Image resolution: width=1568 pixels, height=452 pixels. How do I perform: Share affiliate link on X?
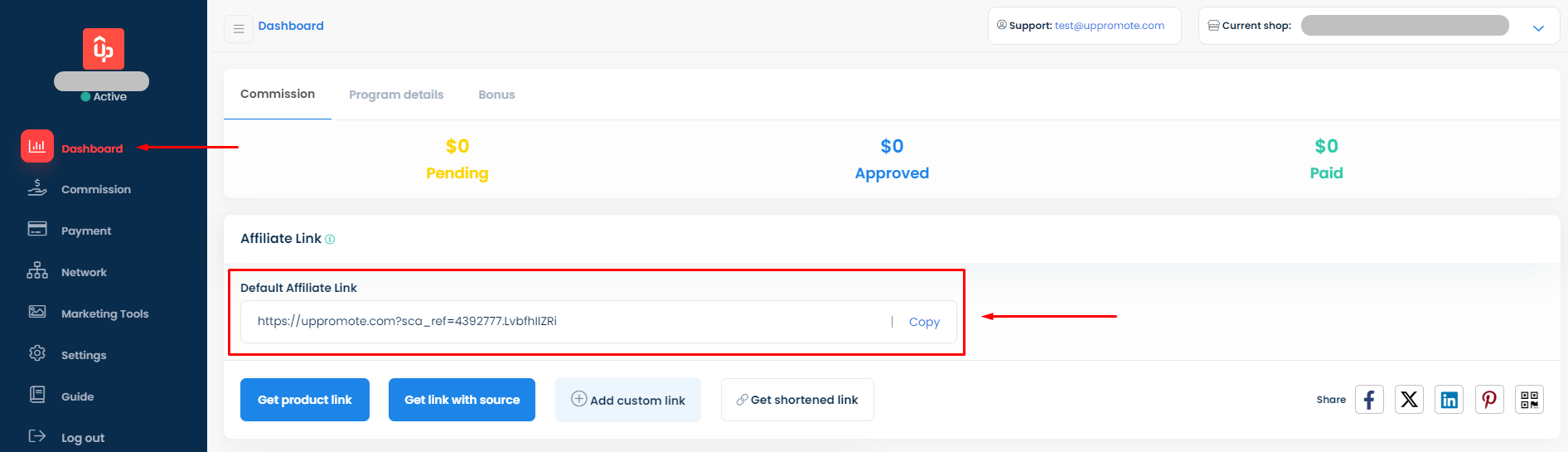pyautogui.click(x=1409, y=400)
